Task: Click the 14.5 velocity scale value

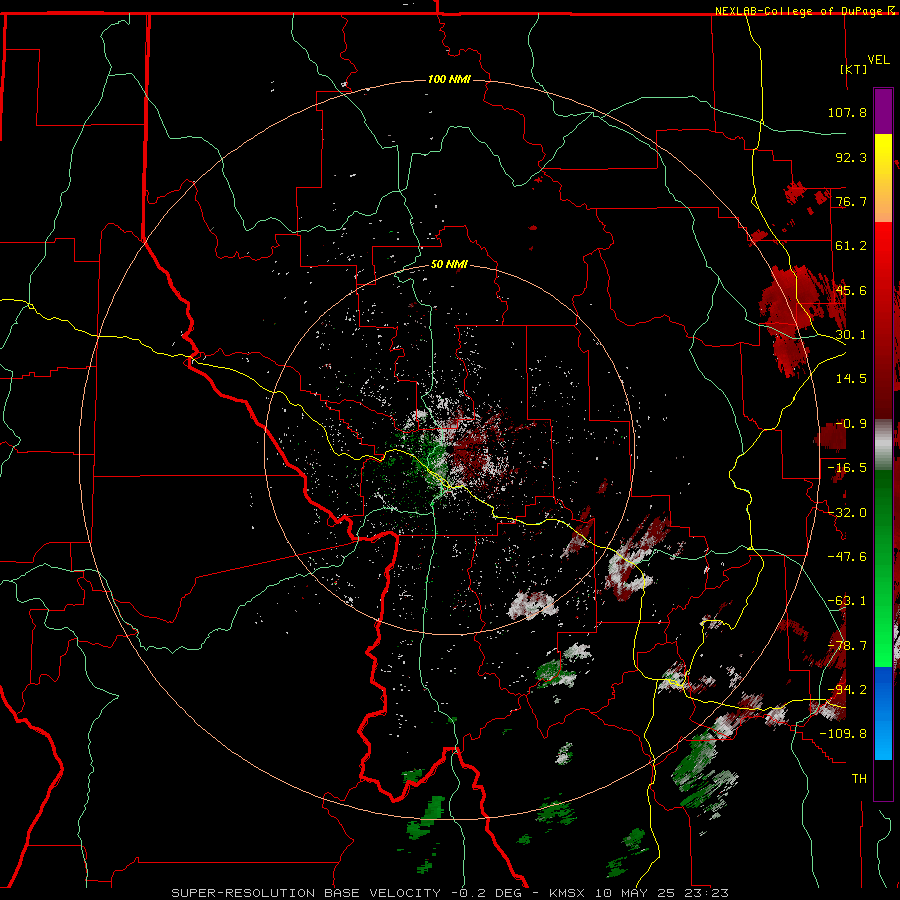Action: point(851,379)
